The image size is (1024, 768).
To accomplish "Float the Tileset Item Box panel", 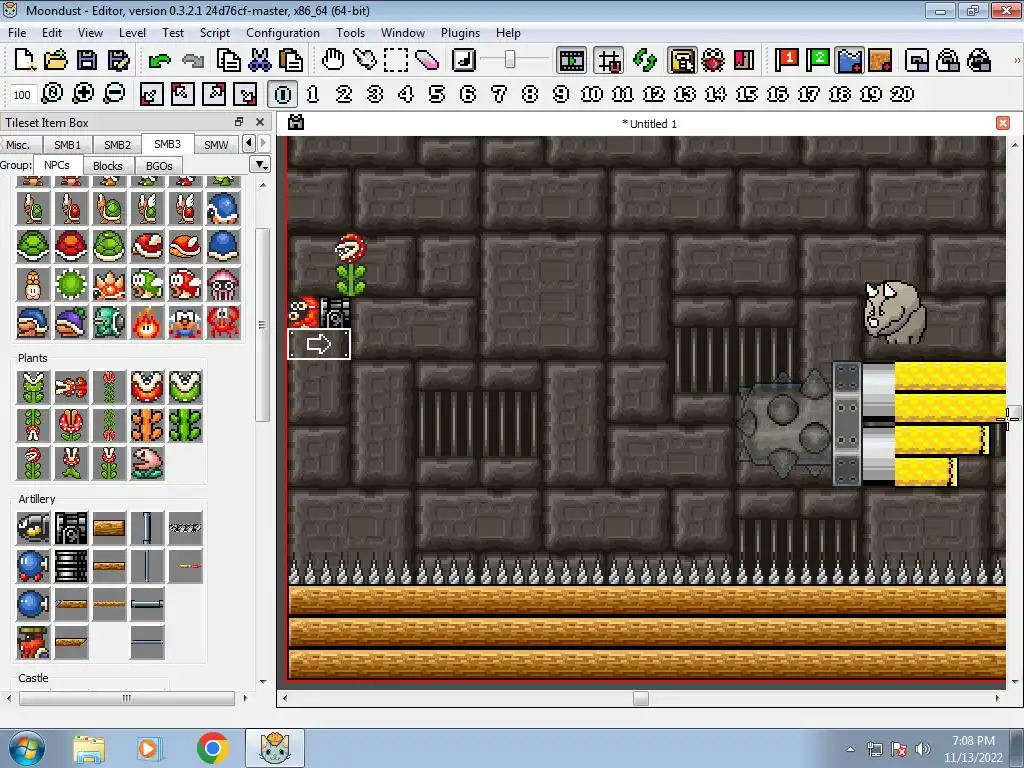I will point(239,122).
